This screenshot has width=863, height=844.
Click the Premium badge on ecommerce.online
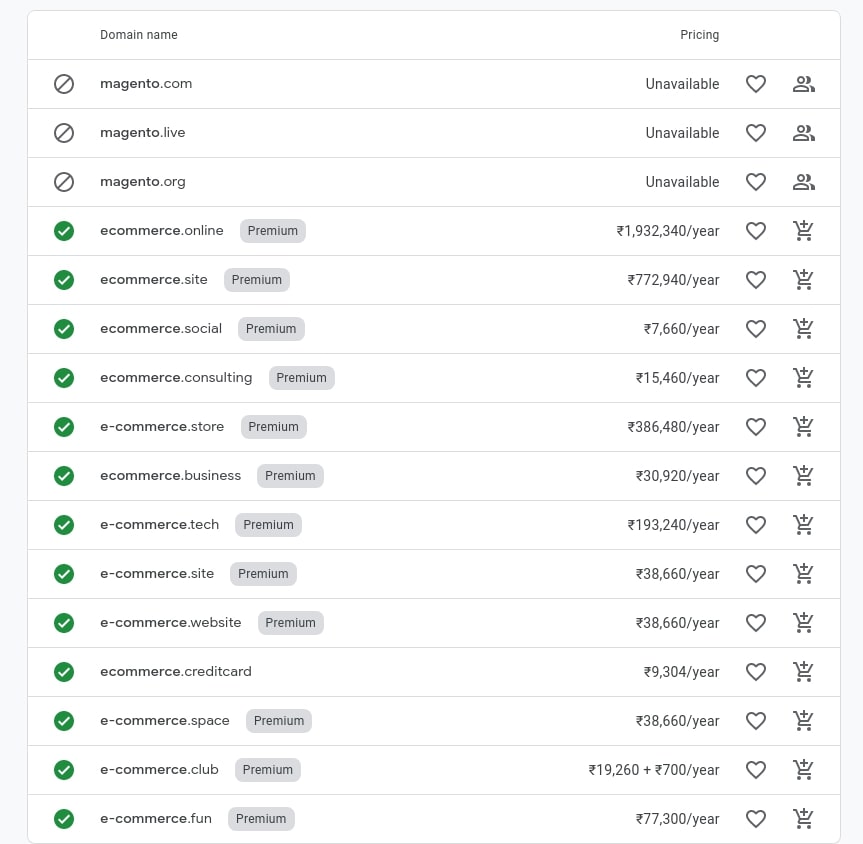pos(272,231)
